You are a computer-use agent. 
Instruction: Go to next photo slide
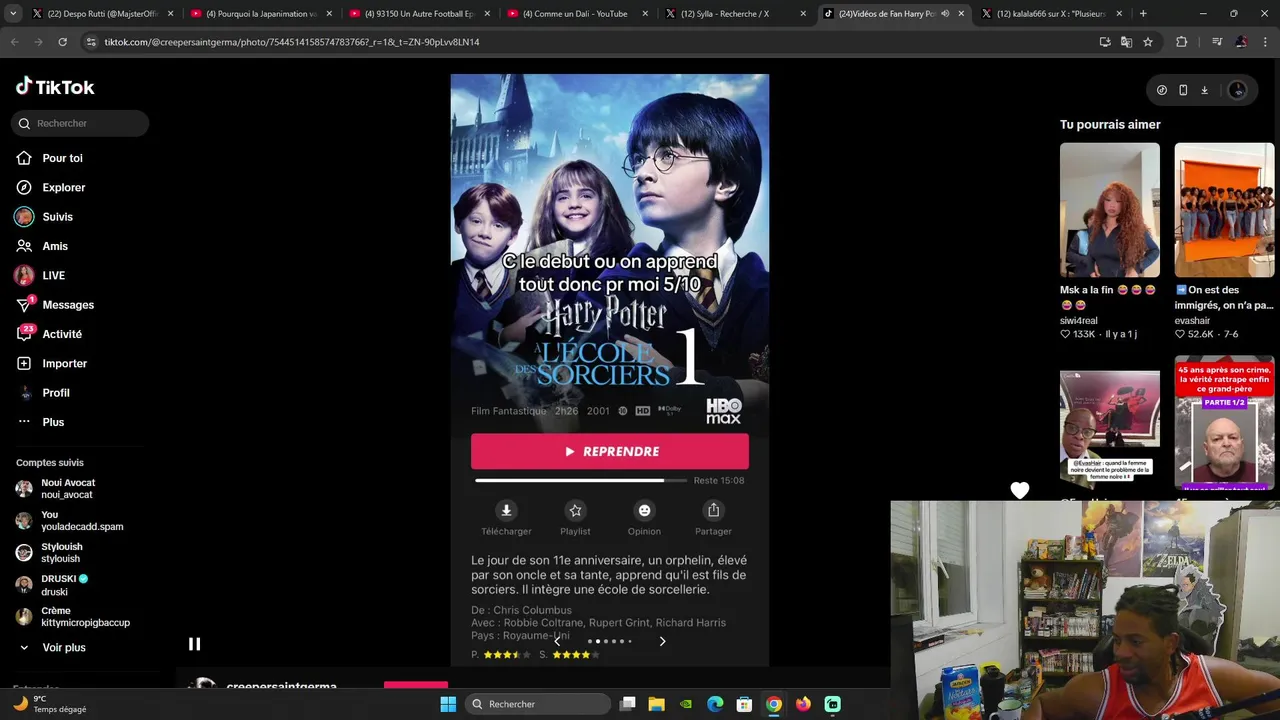click(662, 641)
